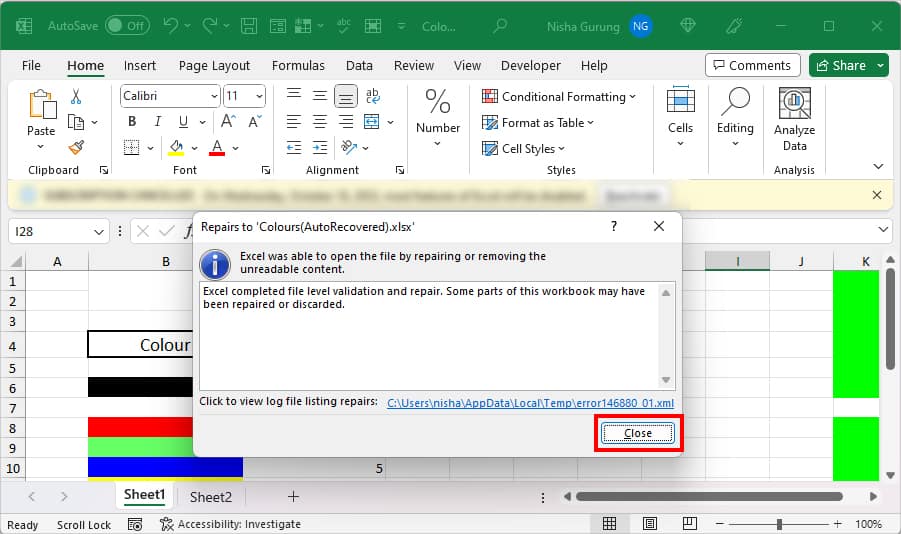This screenshot has height=534, width=901.
Task: Click the Copy icon
Action: coord(76,122)
